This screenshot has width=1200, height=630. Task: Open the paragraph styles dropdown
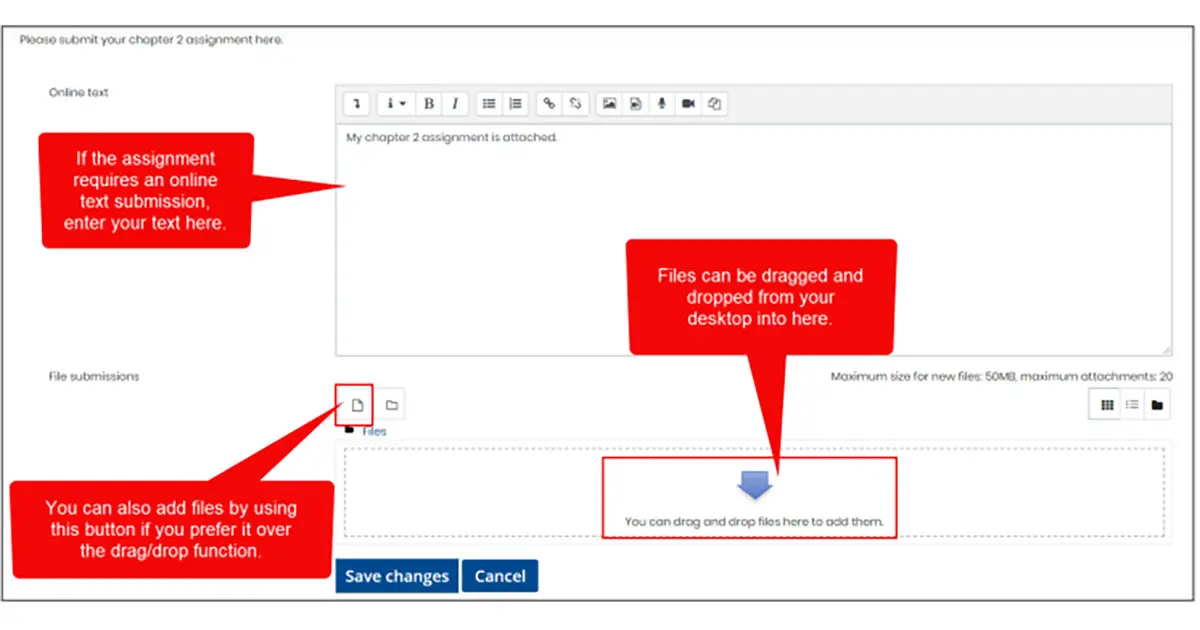click(x=395, y=103)
